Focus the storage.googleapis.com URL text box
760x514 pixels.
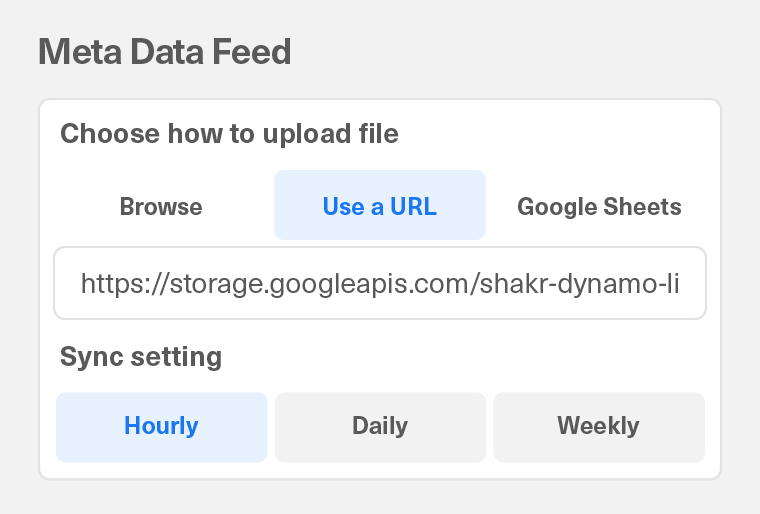[380, 284]
